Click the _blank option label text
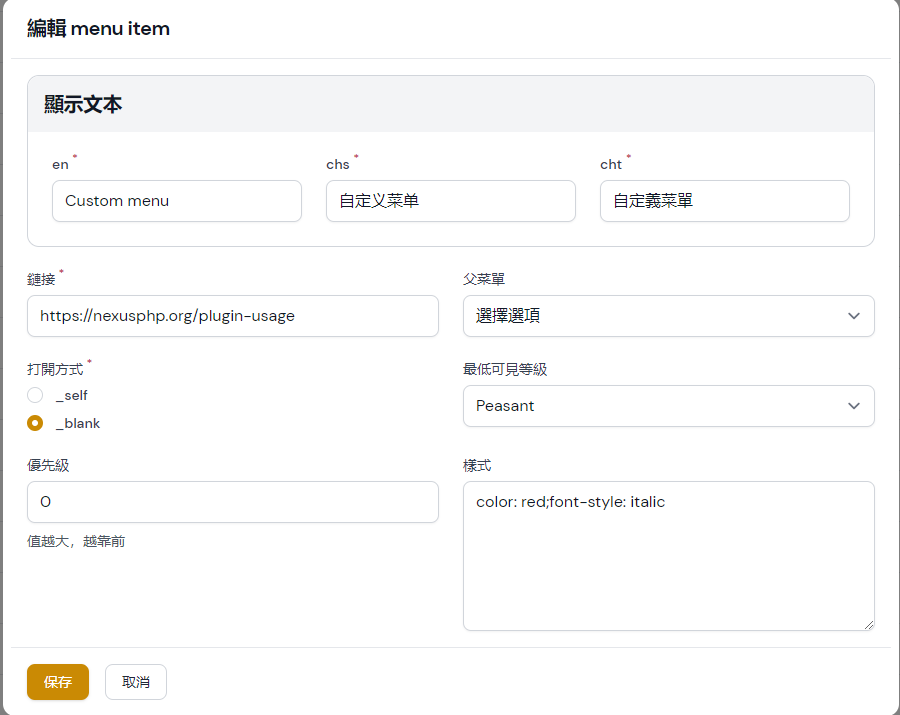This screenshot has height=715, width=900. tap(78, 423)
